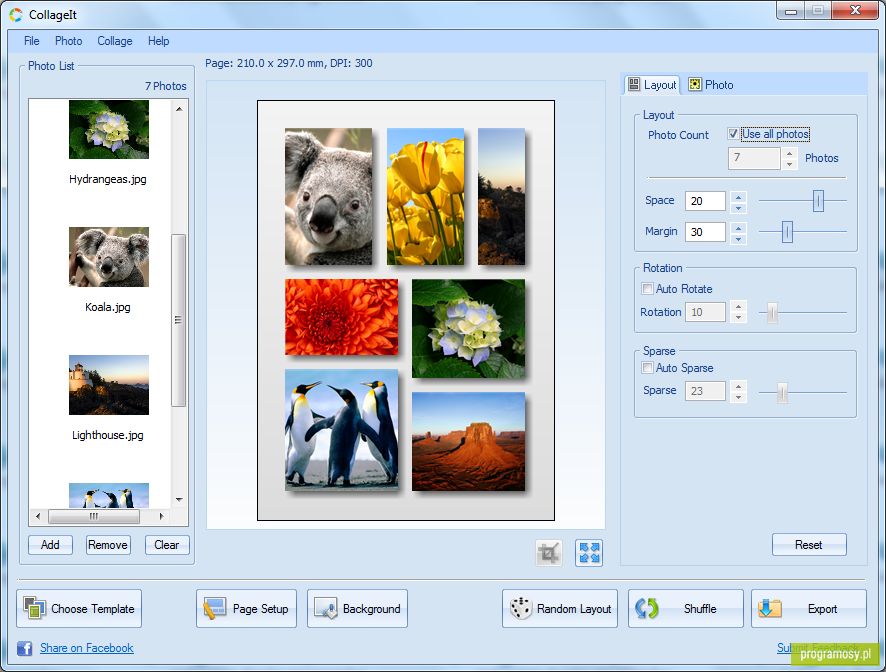This screenshot has height=672, width=886.
Task: Click the Remove button
Action: 108,545
